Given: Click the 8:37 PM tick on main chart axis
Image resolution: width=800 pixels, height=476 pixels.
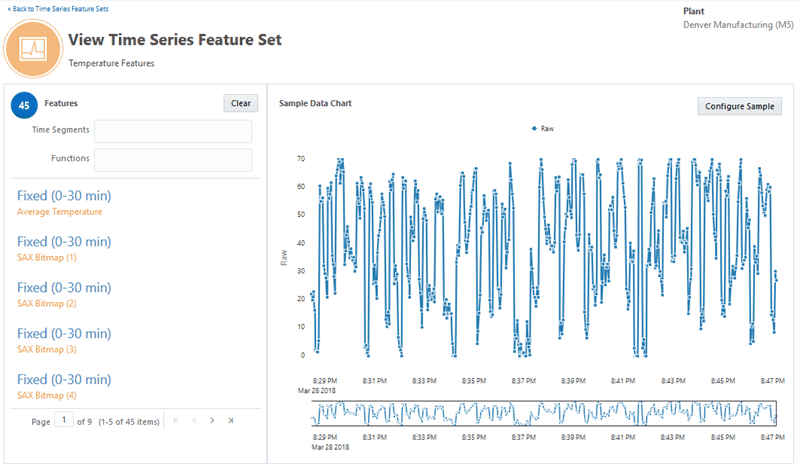Looking at the screenshot, I should [x=523, y=381].
